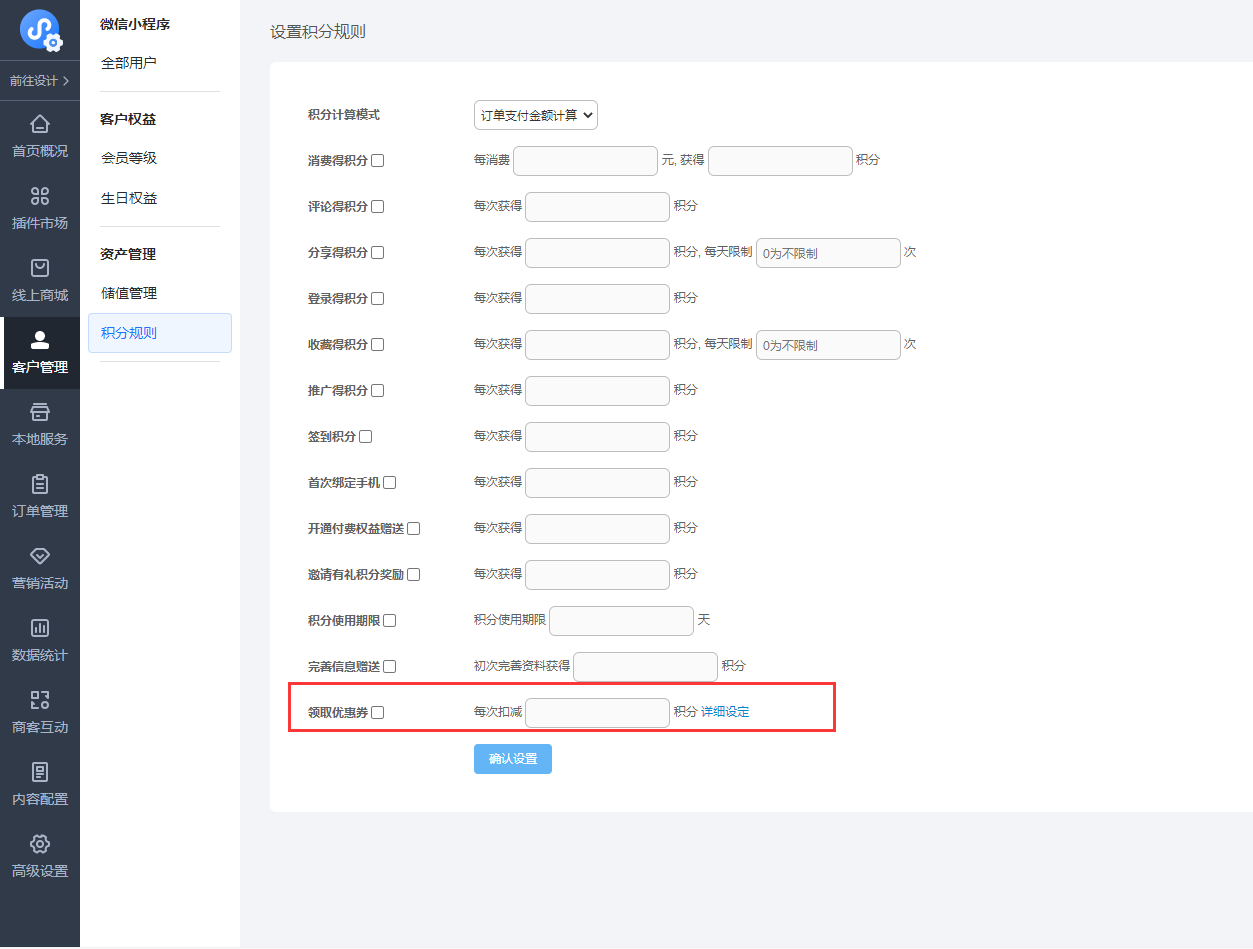Open the 积分计算模式 dropdown
1253x949 pixels.
pyautogui.click(x=535, y=115)
